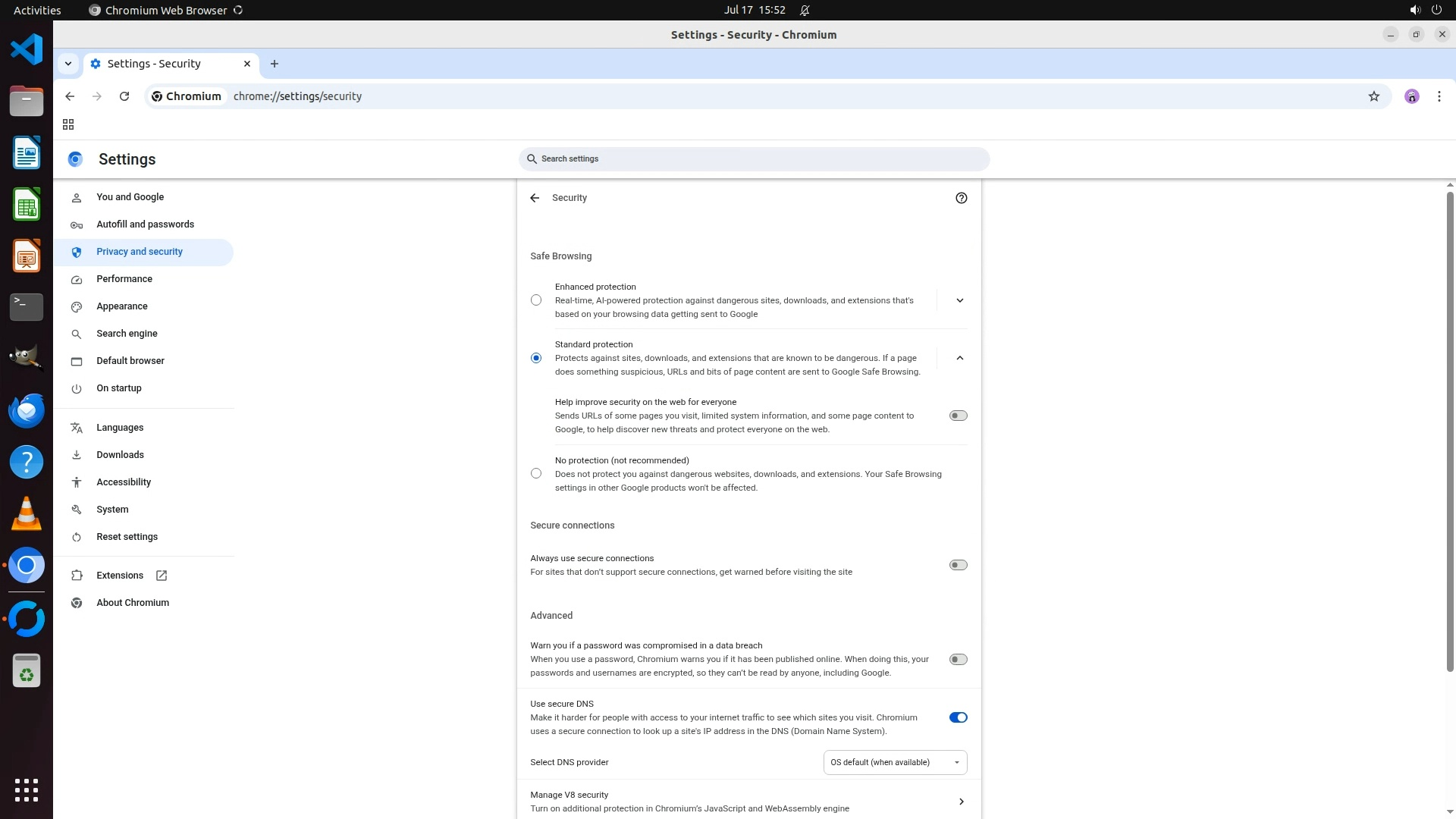Screen dimensions: 1456x819
Task: Collapse the Standard protection details chevron
Action: [959, 358]
